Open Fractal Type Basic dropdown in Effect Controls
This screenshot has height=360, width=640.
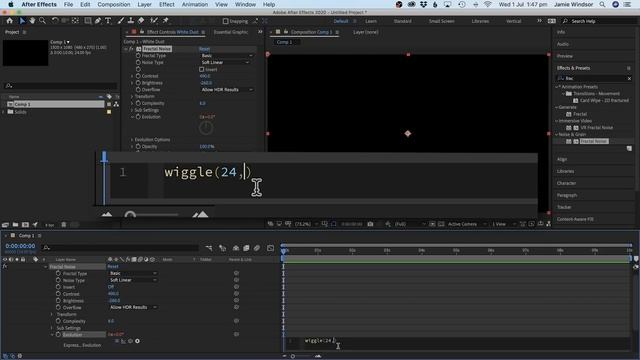tap(227, 56)
